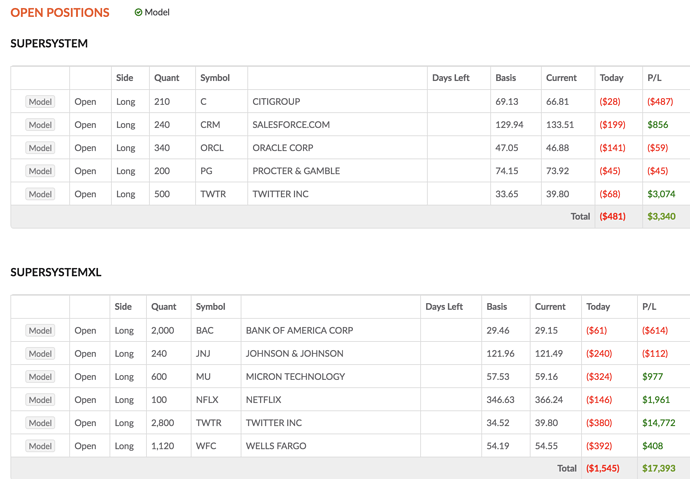Image resolution: width=690 pixels, height=479 pixels.
Task: Click the JOHNSON & JOHNSON name
Action: click(294, 354)
